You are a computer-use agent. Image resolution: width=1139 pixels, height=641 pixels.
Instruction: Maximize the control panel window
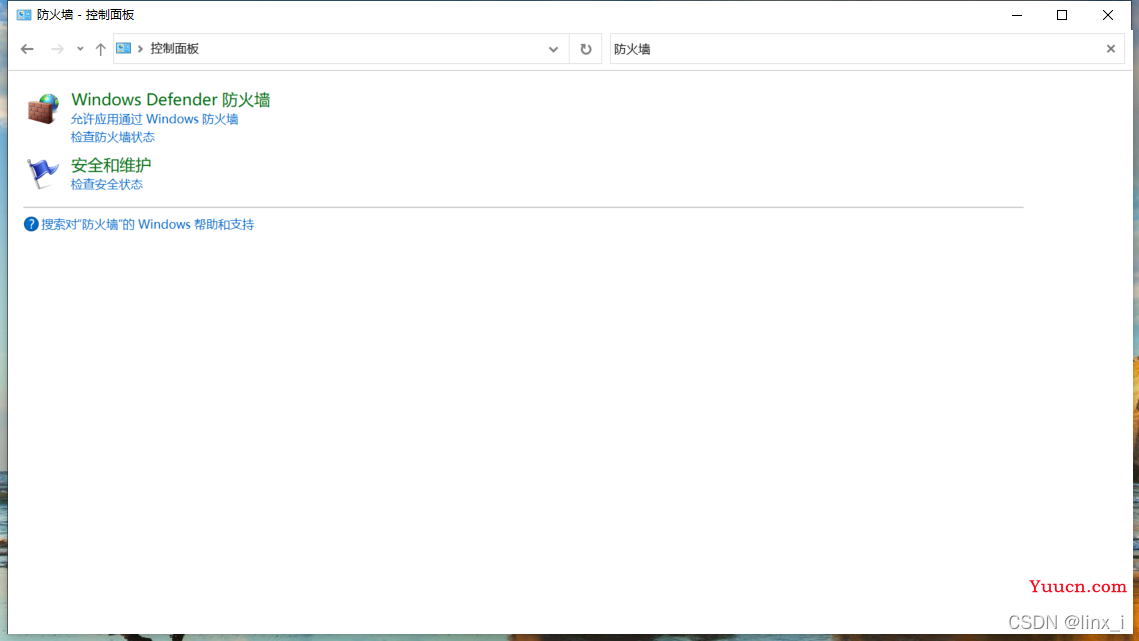pyautogui.click(x=1062, y=15)
